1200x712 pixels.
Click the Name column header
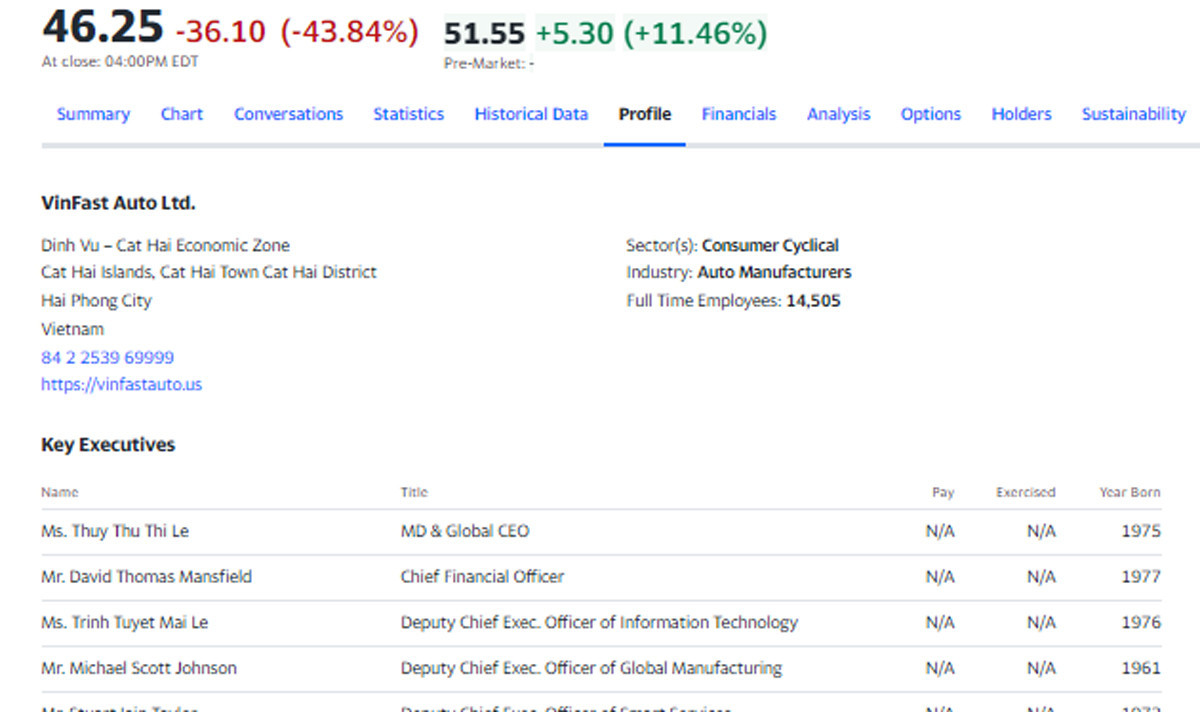[x=59, y=492]
